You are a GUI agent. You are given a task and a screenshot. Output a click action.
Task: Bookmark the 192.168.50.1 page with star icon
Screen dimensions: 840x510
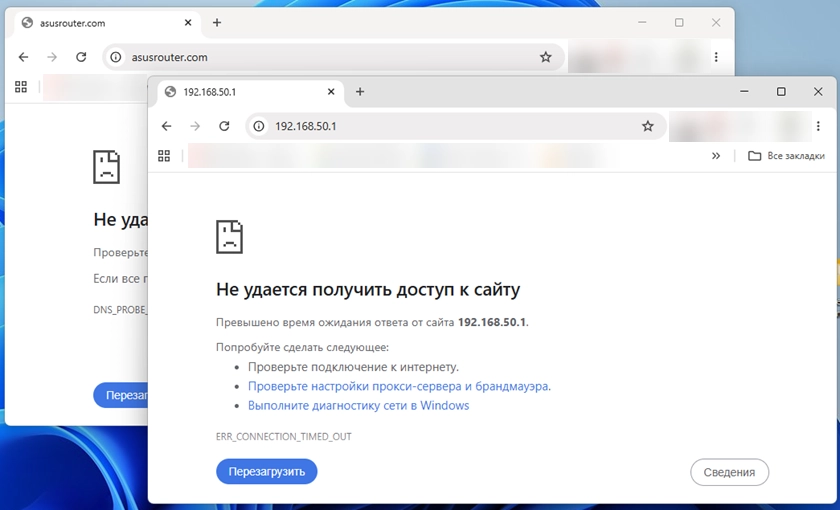tap(648, 126)
